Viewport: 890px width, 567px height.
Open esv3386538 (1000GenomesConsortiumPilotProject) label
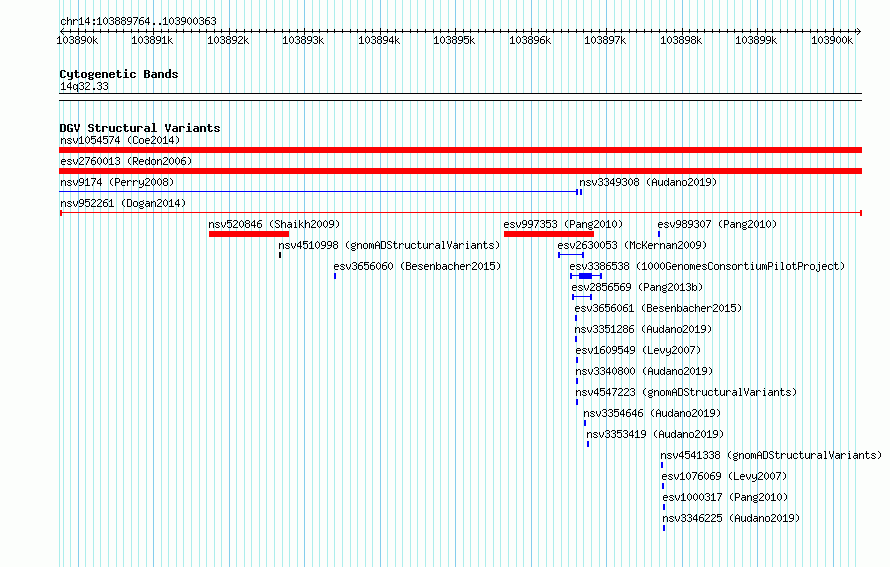[x=707, y=266]
